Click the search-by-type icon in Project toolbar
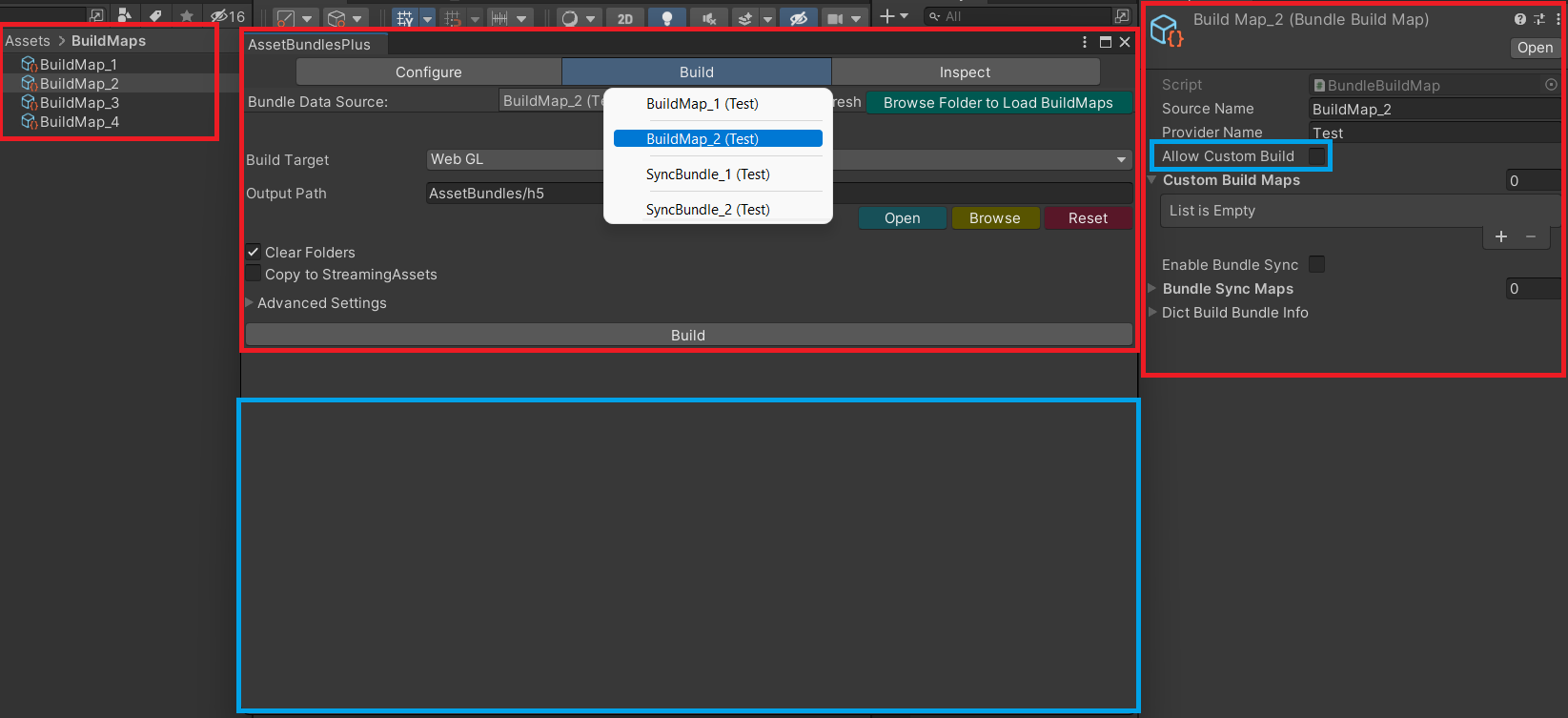Image resolution: width=1568 pixels, height=718 pixels. 125,15
